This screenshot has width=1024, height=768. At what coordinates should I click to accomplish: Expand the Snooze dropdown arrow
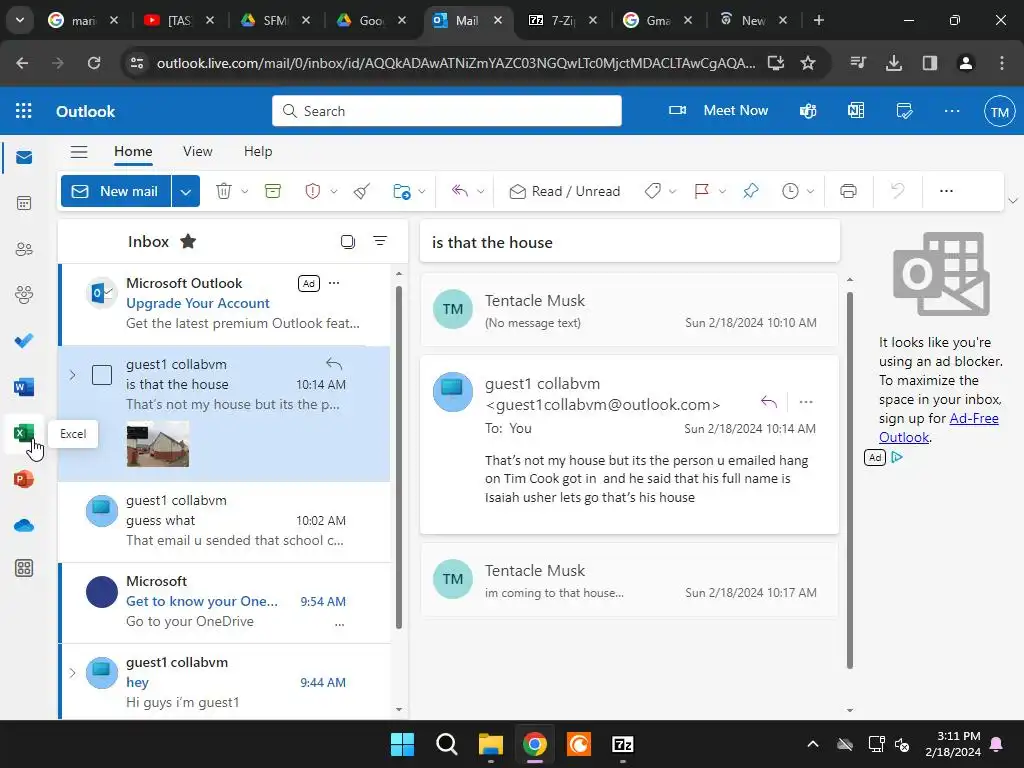tap(810, 191)
